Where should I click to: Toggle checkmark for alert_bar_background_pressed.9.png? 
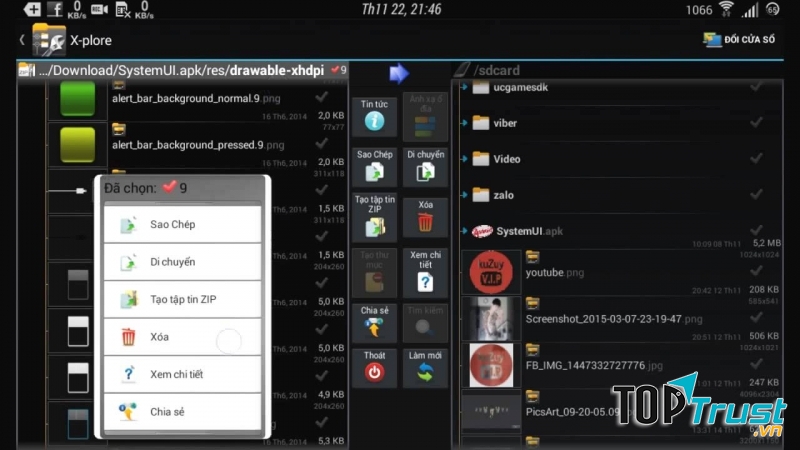[x=321, y=143]
